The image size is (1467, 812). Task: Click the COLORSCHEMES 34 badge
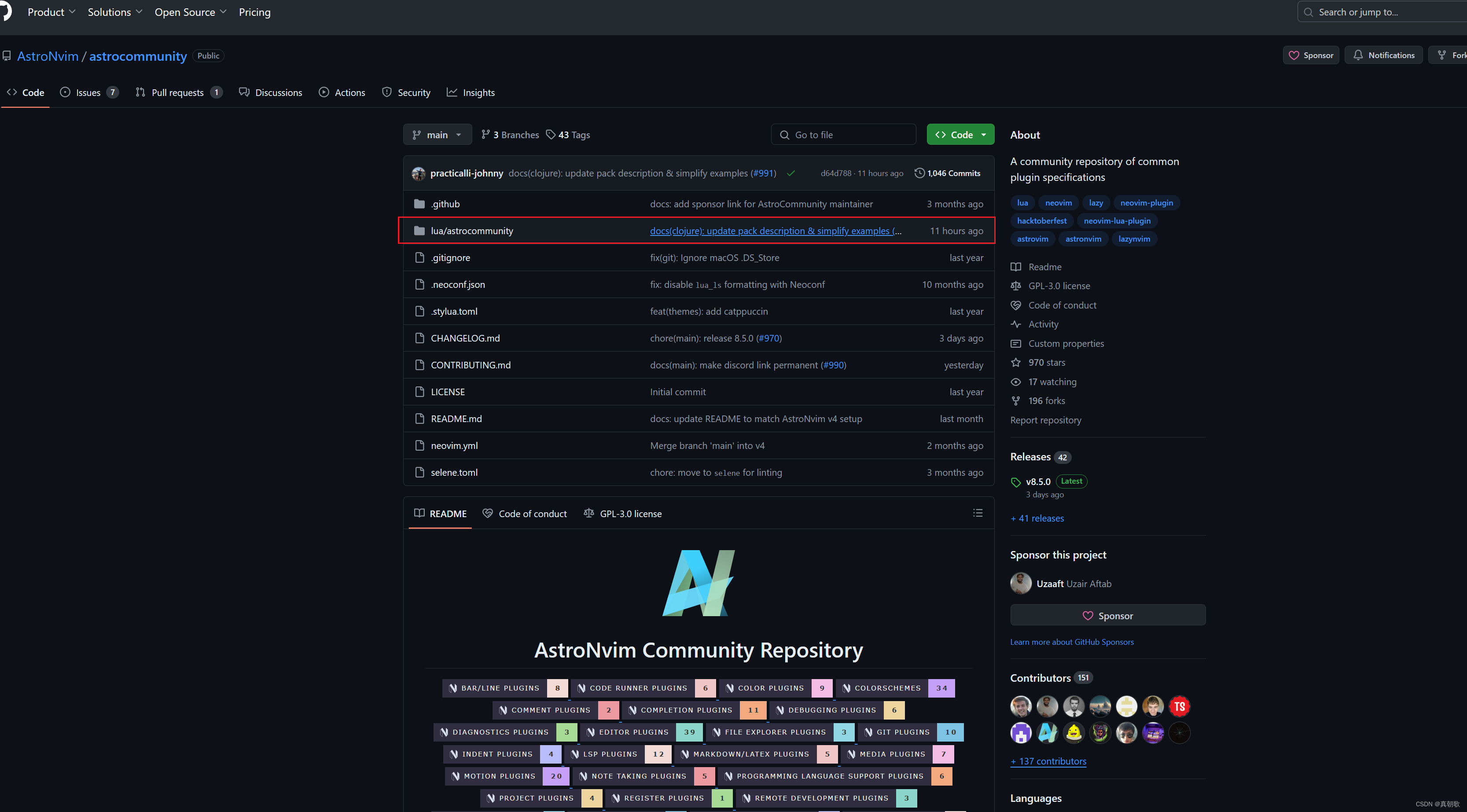(x=897, y=688)
